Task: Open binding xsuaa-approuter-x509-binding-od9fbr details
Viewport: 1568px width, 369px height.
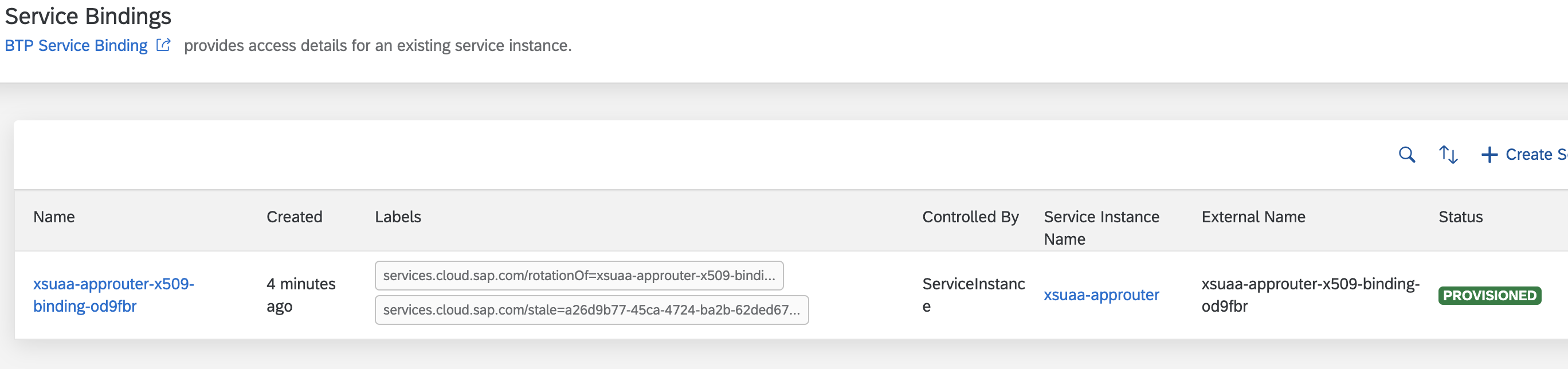Action: click(x=112, y=295)
